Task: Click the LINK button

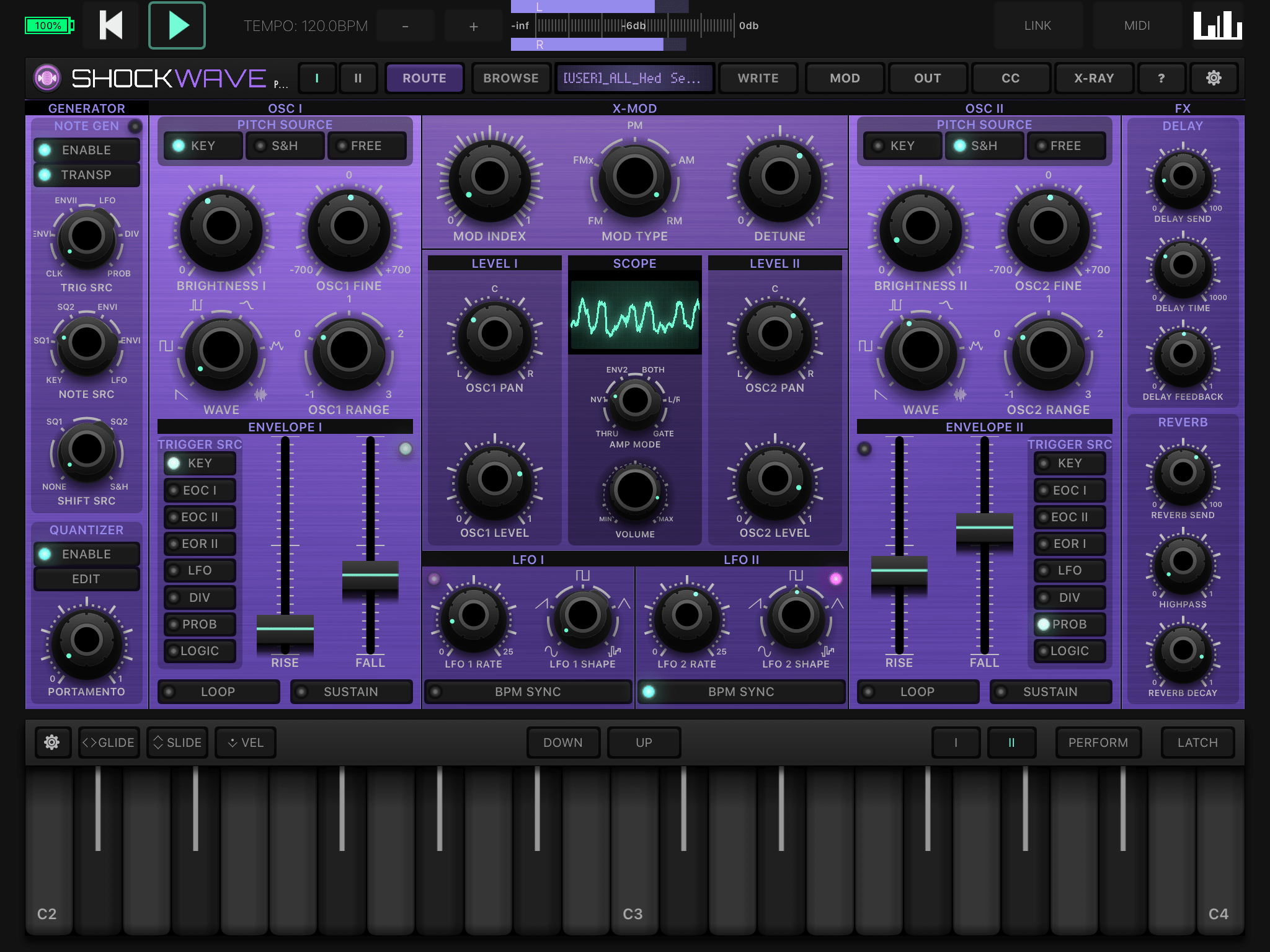Action: pyautogui.click(x=1039, y=25)
